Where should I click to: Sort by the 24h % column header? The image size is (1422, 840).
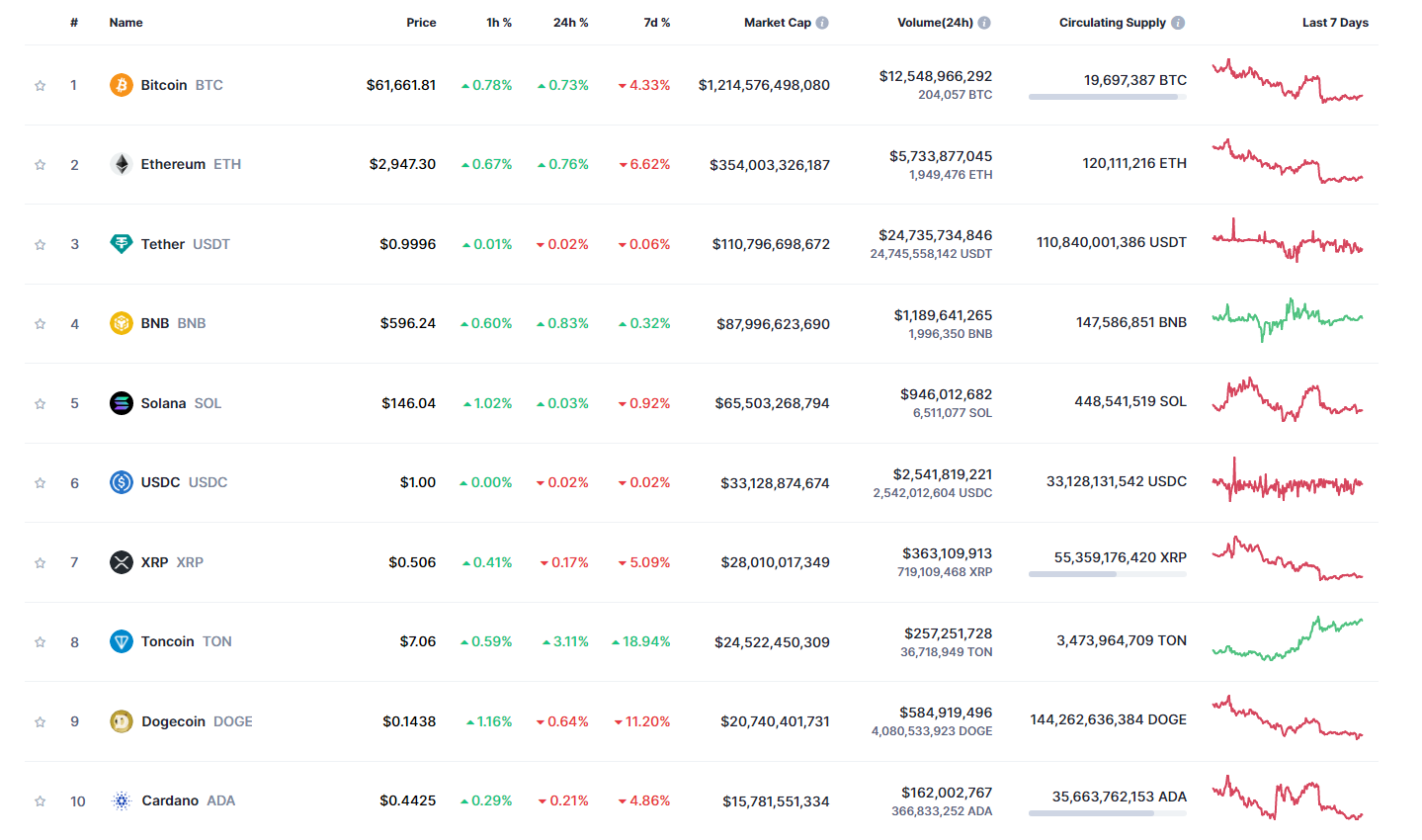click(x=570, y=22)
